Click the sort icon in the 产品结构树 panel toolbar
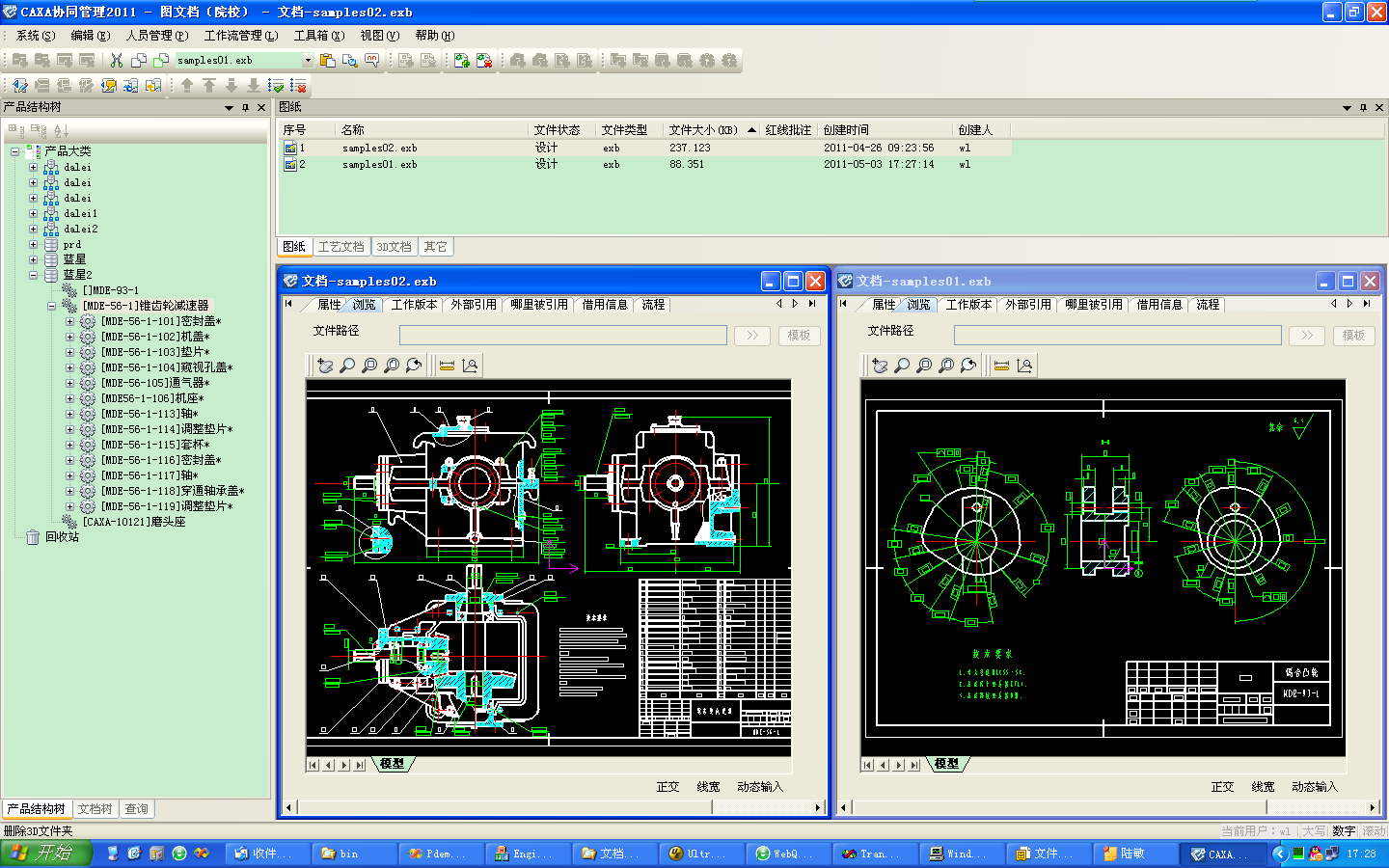1389x868 pixels. (61, 130)
